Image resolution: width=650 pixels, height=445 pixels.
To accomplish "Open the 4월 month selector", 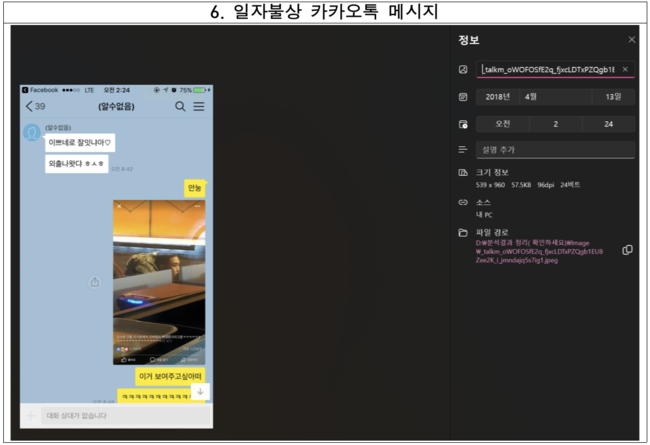I will click(x=530, y=97).
